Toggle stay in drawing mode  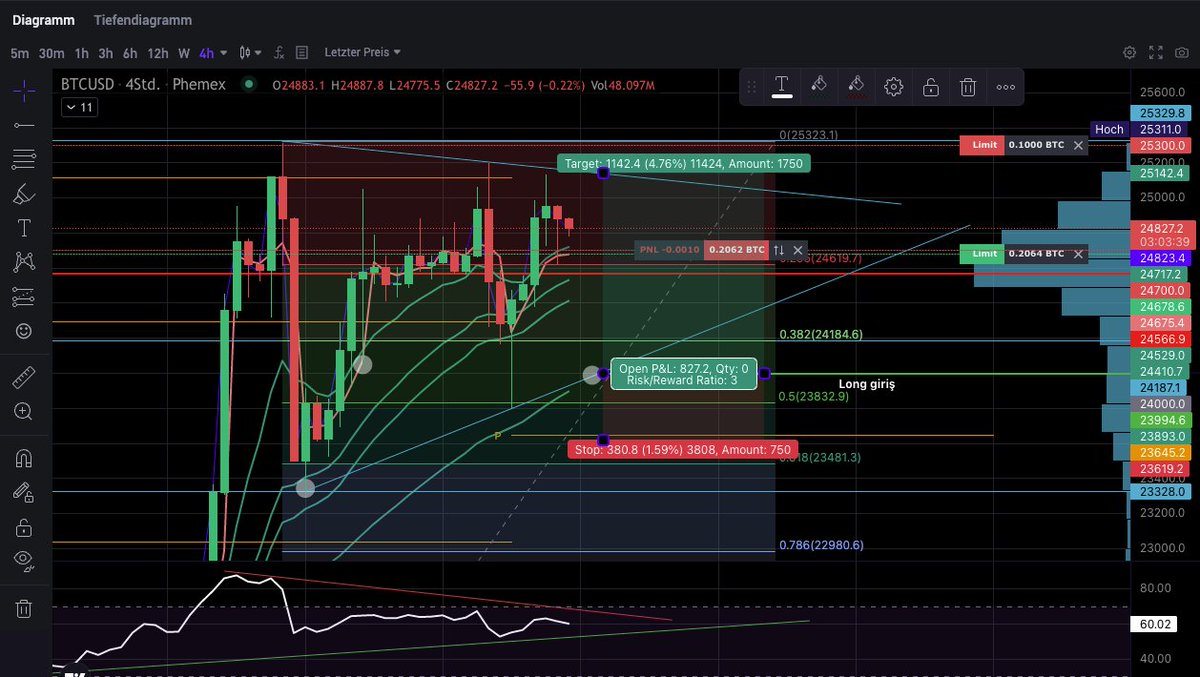point(25,492)
